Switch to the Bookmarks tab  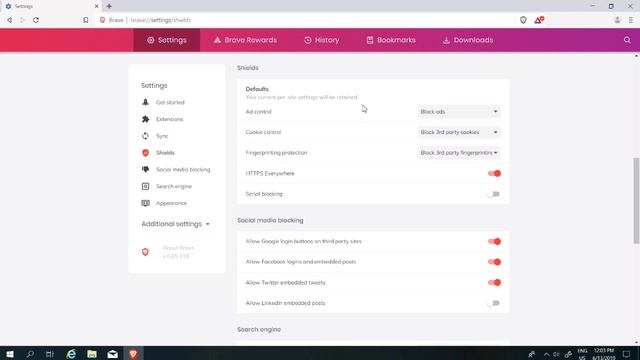[x=391, y=40]
